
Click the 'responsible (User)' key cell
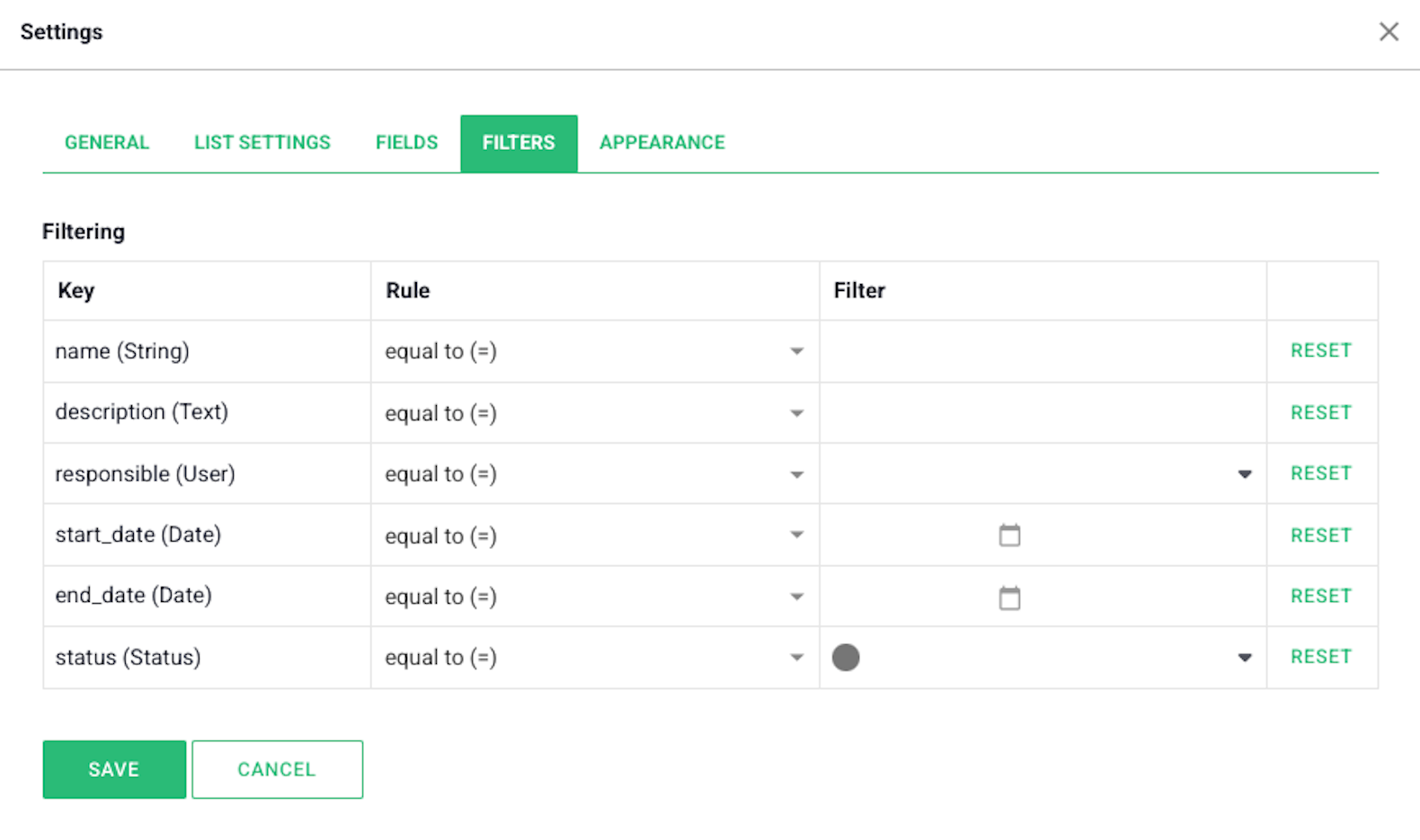tap(207, 473)
